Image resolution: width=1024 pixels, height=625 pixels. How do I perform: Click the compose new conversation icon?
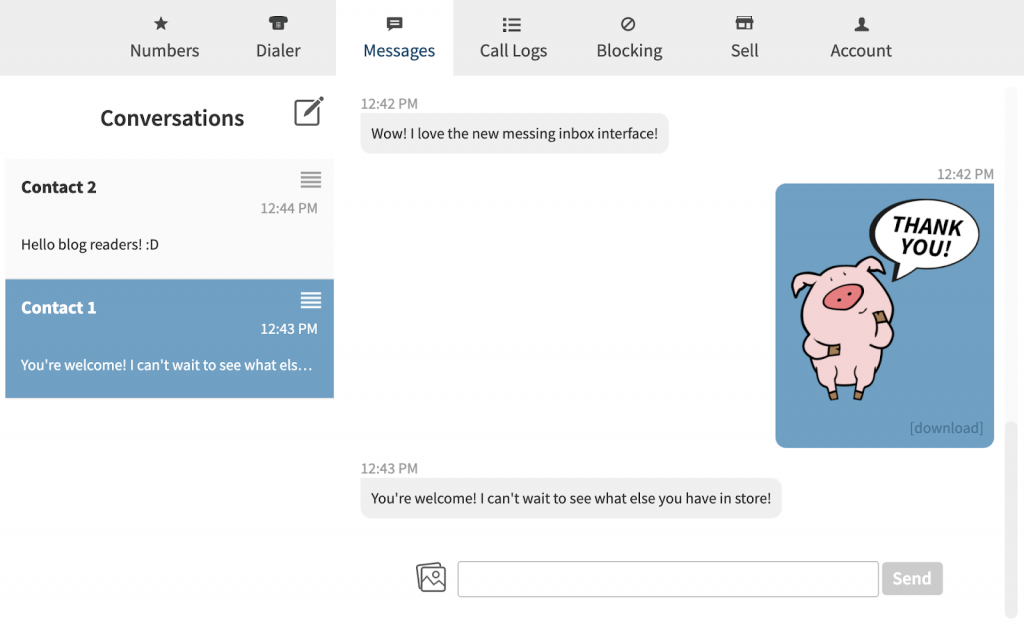[x=309, y=111]
